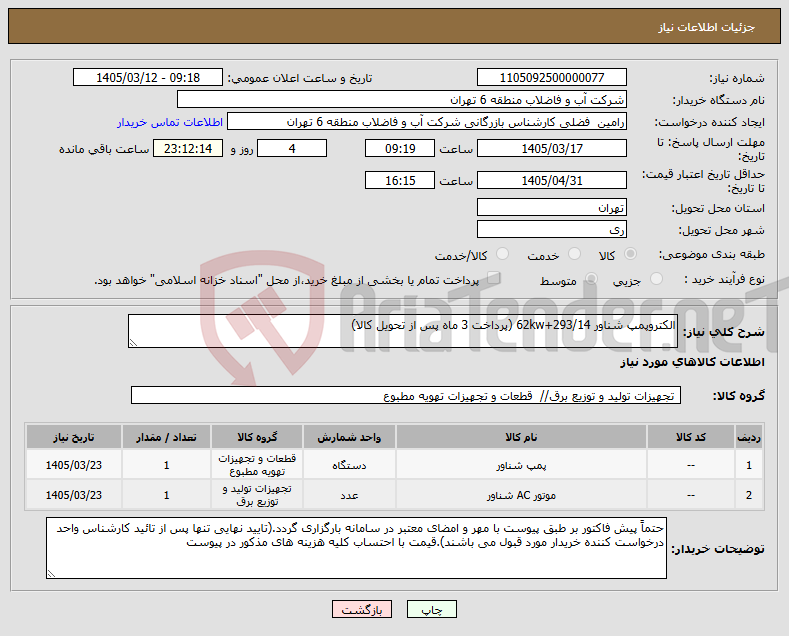Select the جزیی purchase type radio
The image size is (789, 636).
pos(656,279)
